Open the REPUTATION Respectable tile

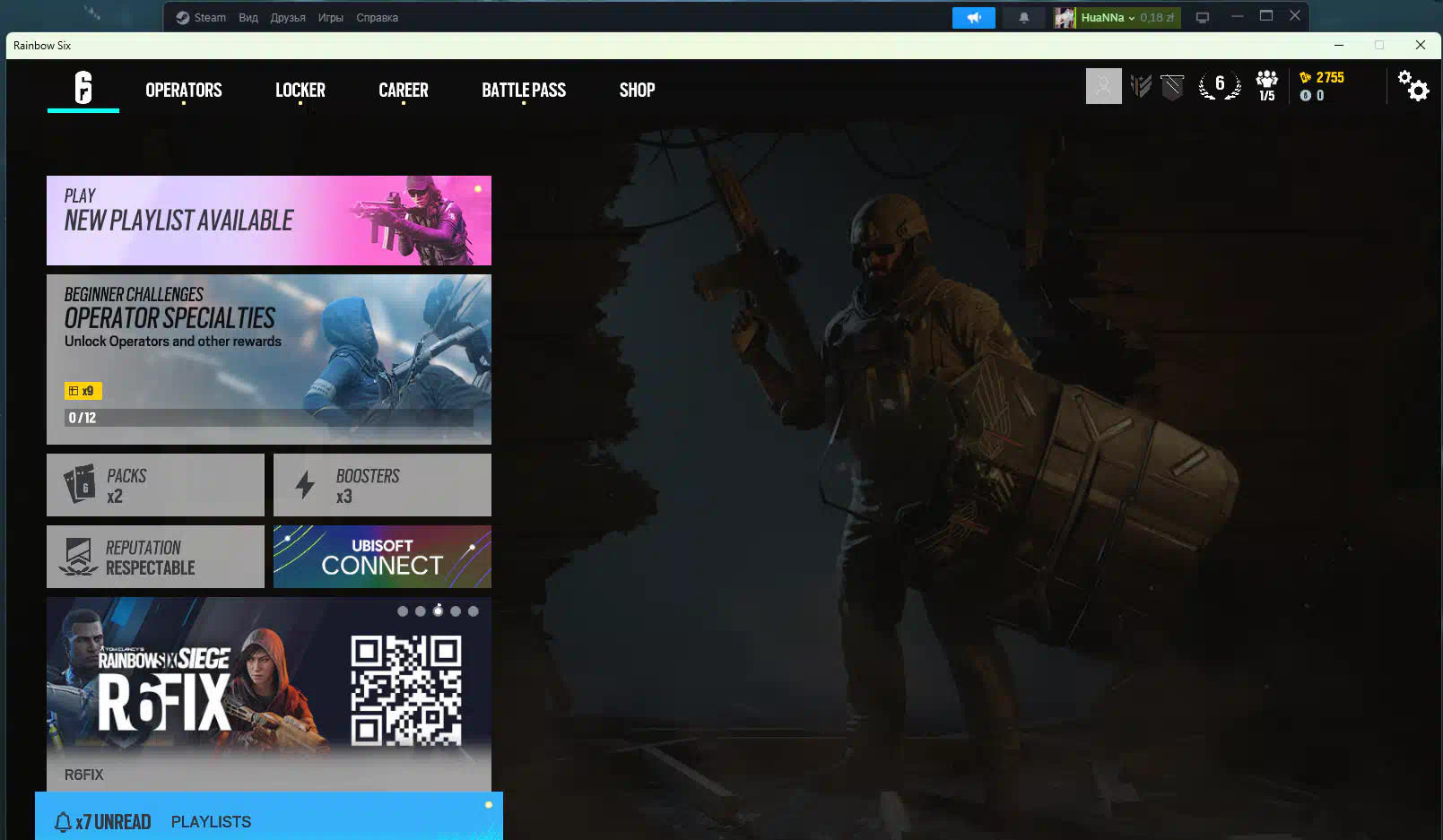(155, 557)
